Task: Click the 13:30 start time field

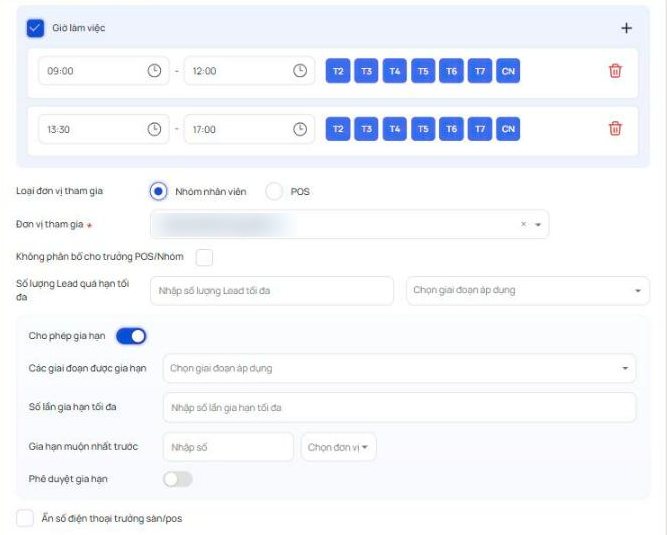Action: click(104, 129)
